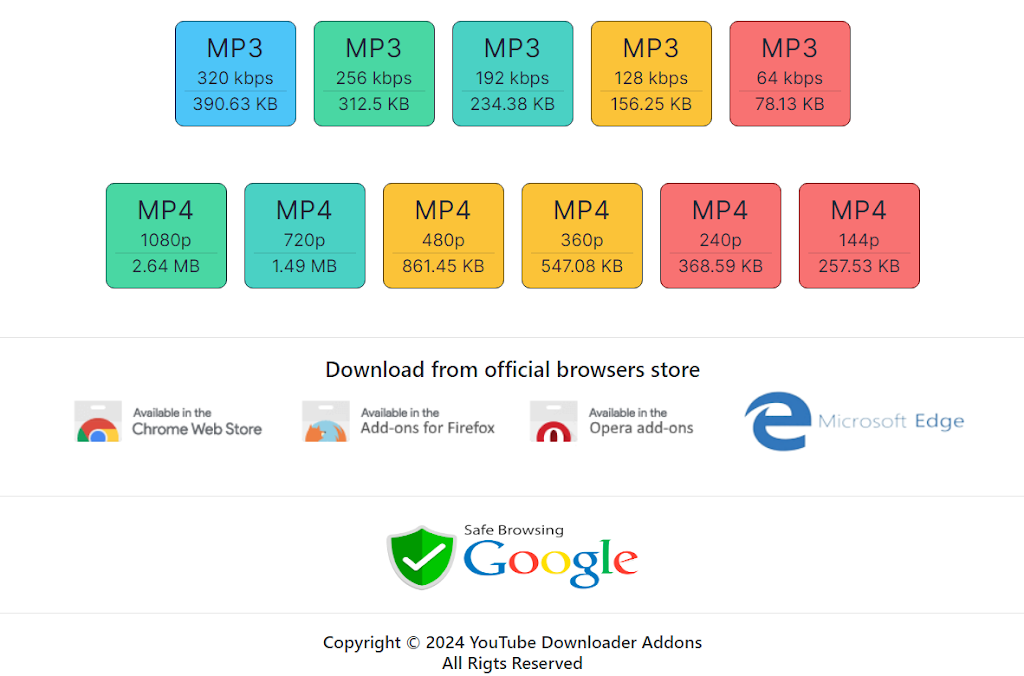Download the MP3 320 kbps file
The image size is (1024, 676).
click(235, 74)
